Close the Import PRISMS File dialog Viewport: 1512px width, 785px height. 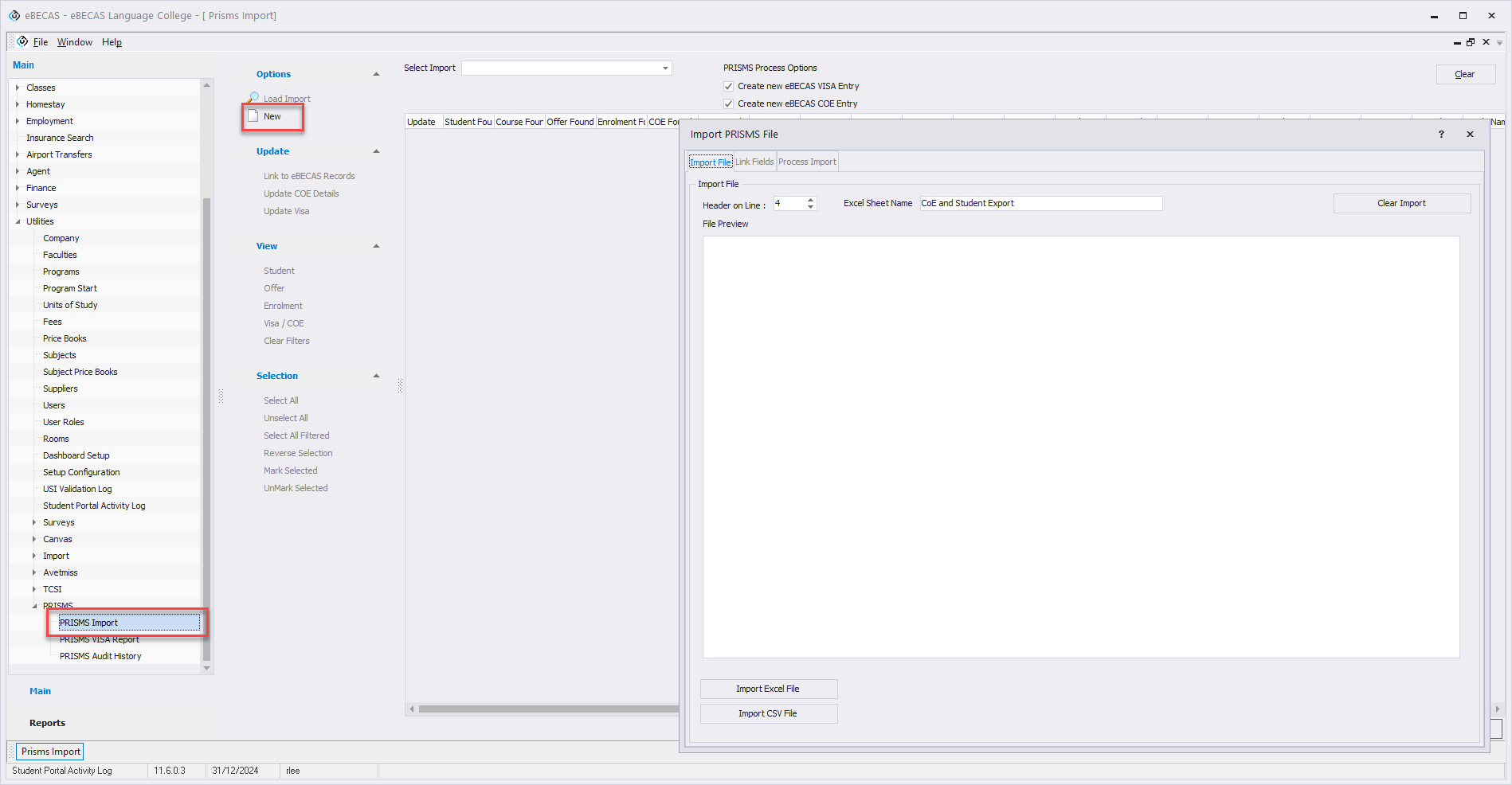1470,135
